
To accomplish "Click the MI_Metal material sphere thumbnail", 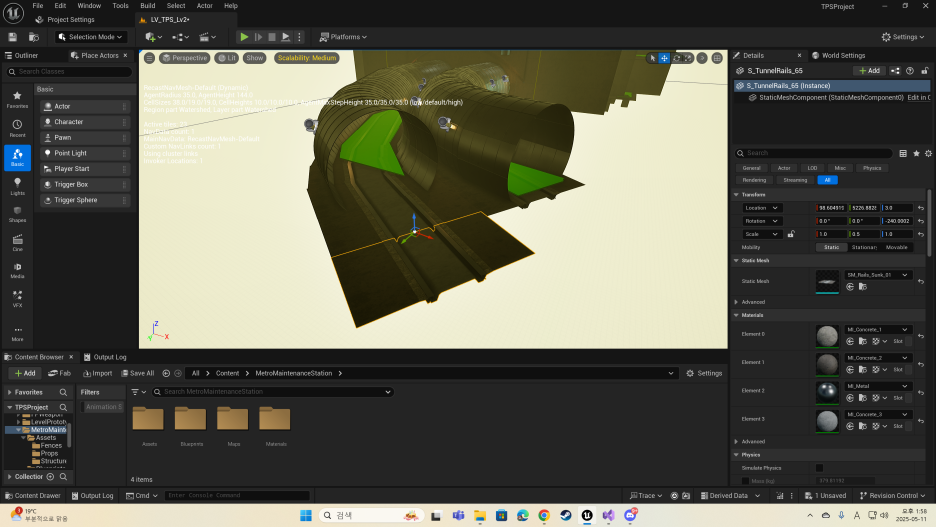I will pyautogui.click(x=827, y=392).
